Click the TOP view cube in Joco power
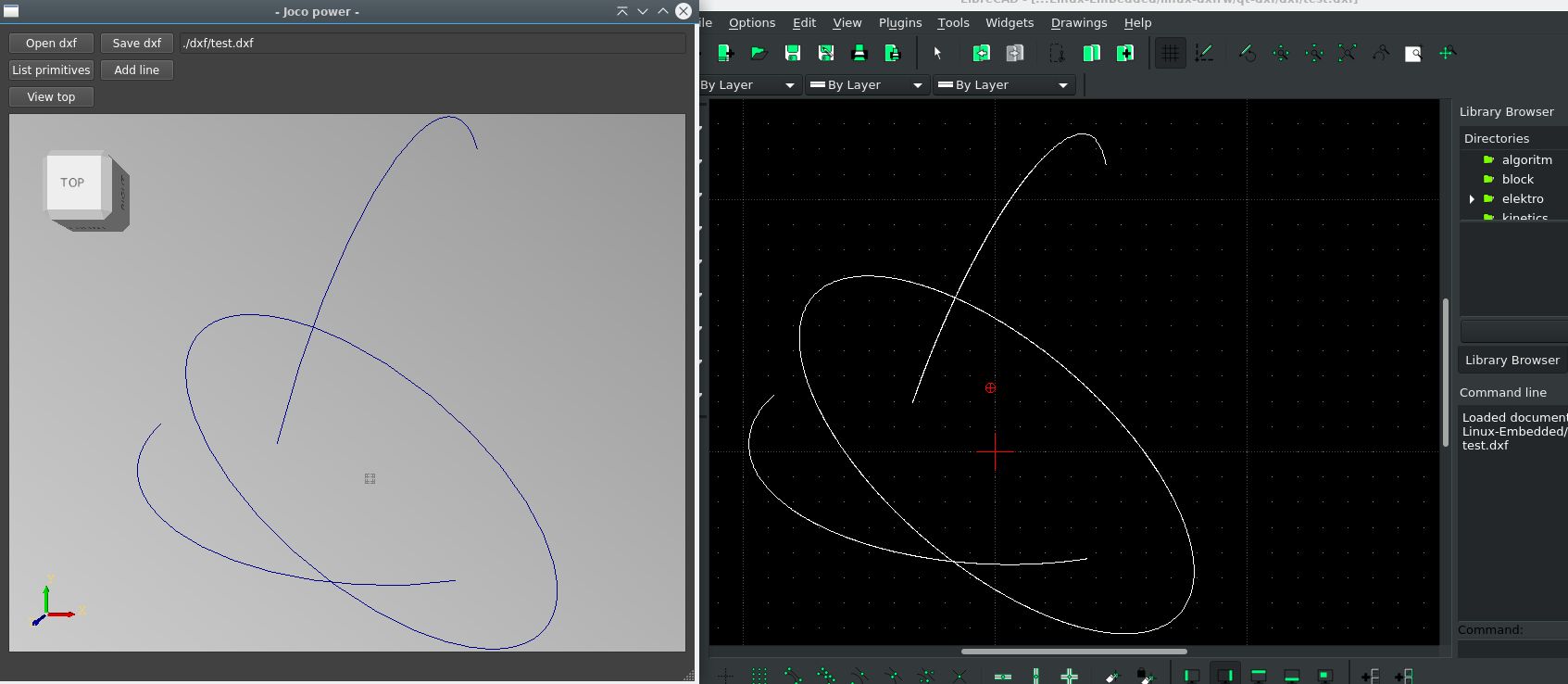This screenshot has width=1568, height=684. (73, 183)
